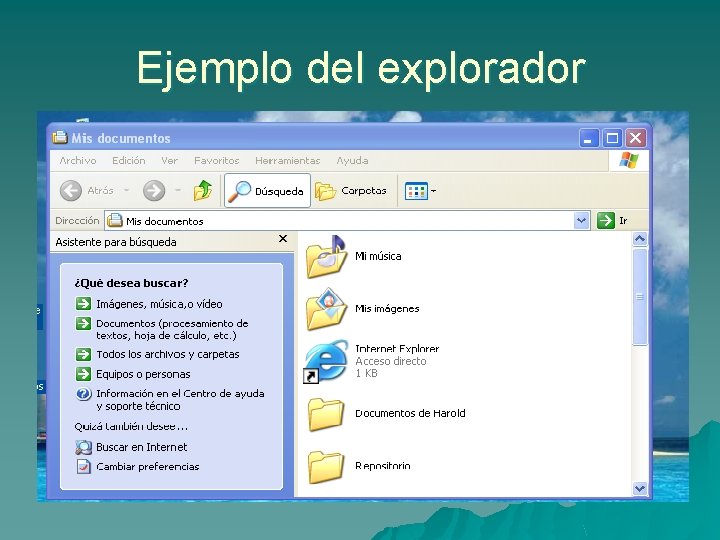720x540 pixels.
Task: Open the Ayuda menu
Action: [352, 161]
